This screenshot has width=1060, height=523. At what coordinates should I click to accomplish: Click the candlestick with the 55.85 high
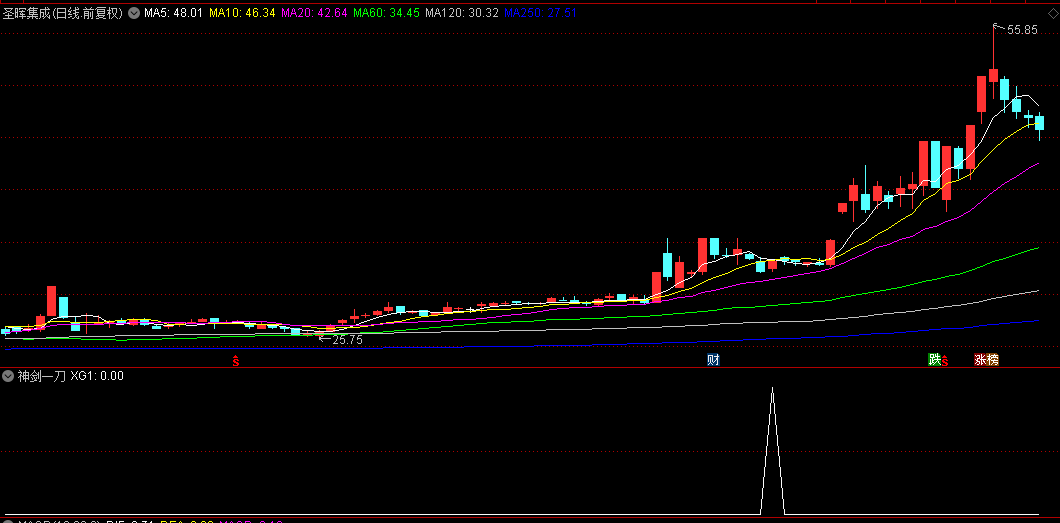coord(993,74)
